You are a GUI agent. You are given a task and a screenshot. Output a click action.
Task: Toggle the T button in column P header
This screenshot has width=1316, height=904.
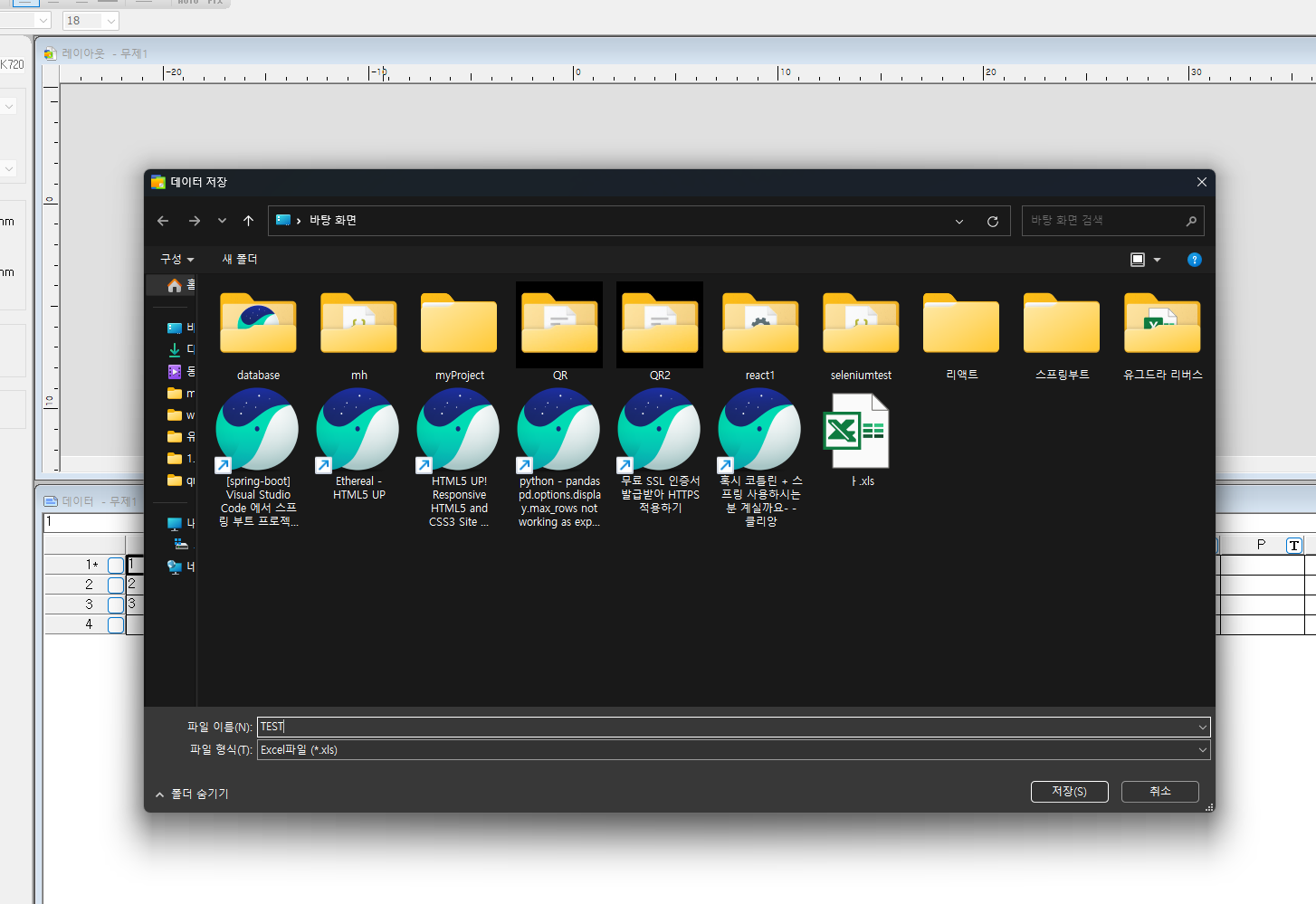(x=1294, y=545)
